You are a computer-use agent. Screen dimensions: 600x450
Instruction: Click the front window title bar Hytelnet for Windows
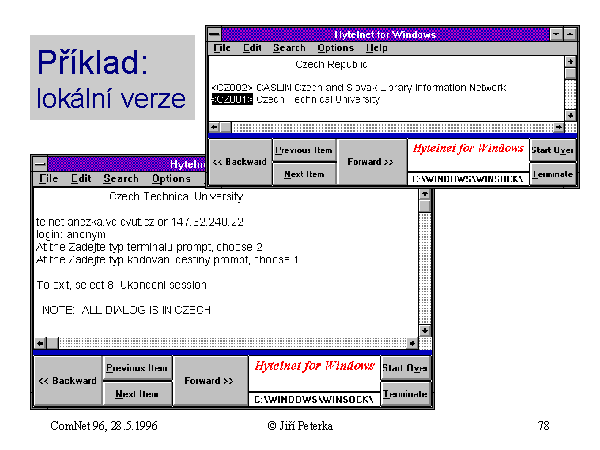pyautogui.click(x=385, y=34)
